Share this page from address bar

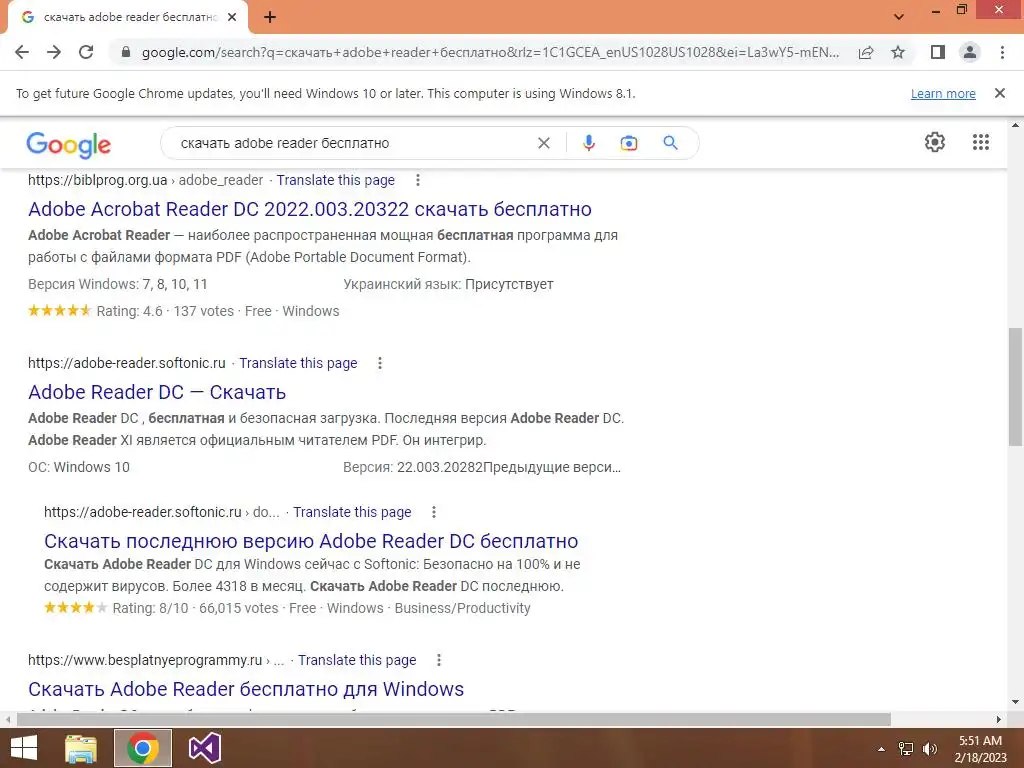(x=866, y=52)
